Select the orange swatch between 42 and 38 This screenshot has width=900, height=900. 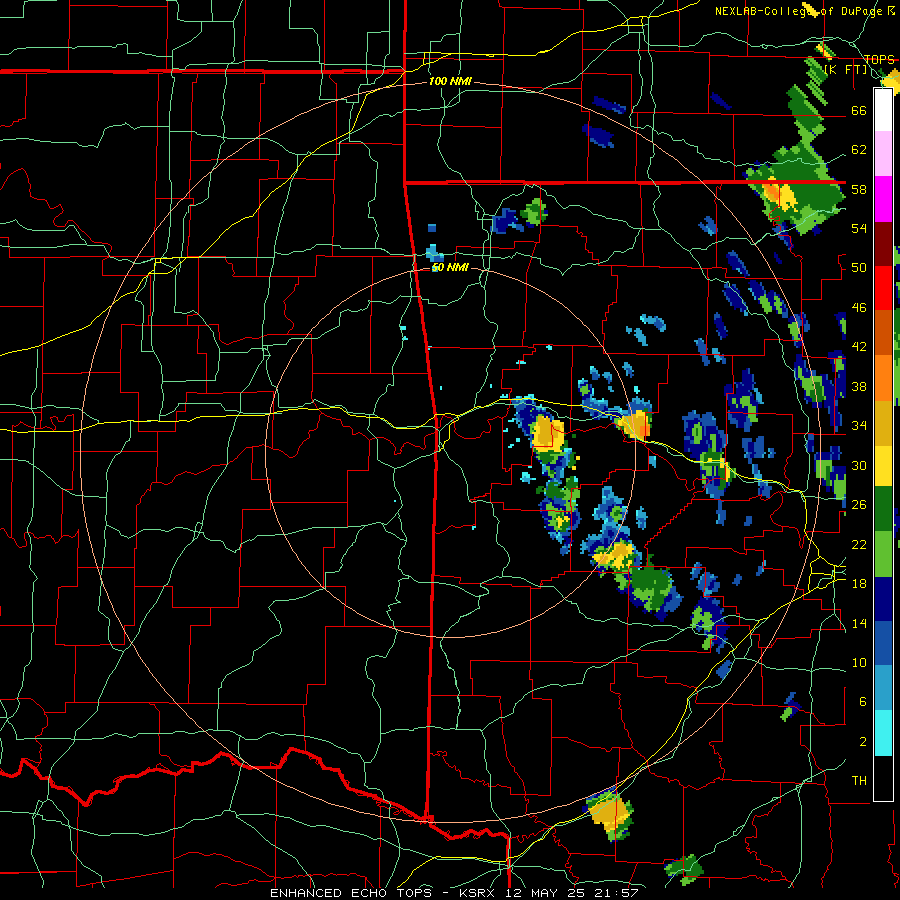pos(883,377)
